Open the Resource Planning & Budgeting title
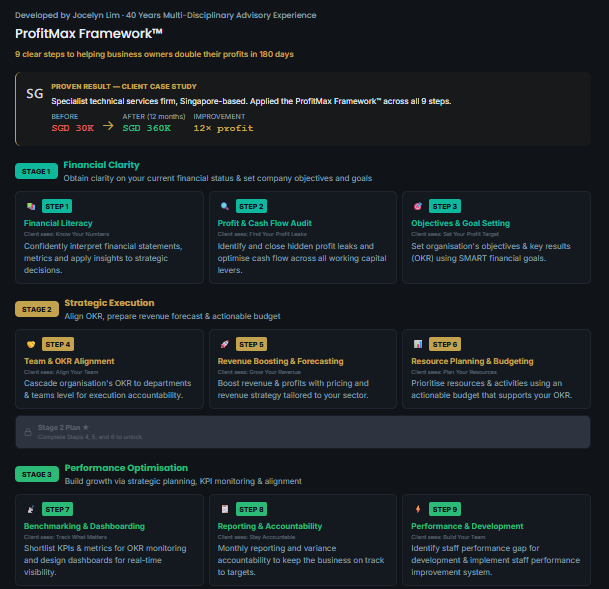Image resolution: width=609 pixels, height=589 pixels. click(472, 361)
